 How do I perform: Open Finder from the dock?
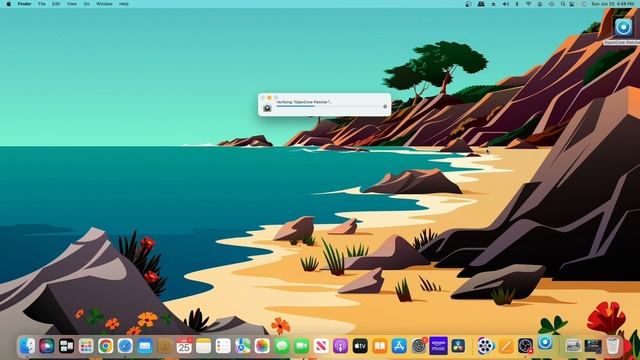[x=27, y=346]
